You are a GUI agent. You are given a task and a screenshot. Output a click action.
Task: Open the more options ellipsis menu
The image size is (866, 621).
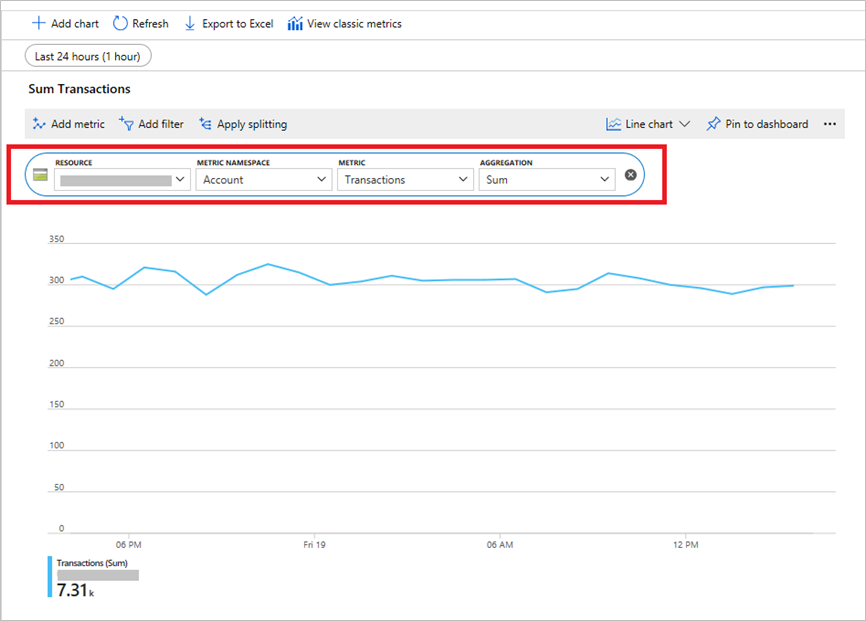click(829, 124)
